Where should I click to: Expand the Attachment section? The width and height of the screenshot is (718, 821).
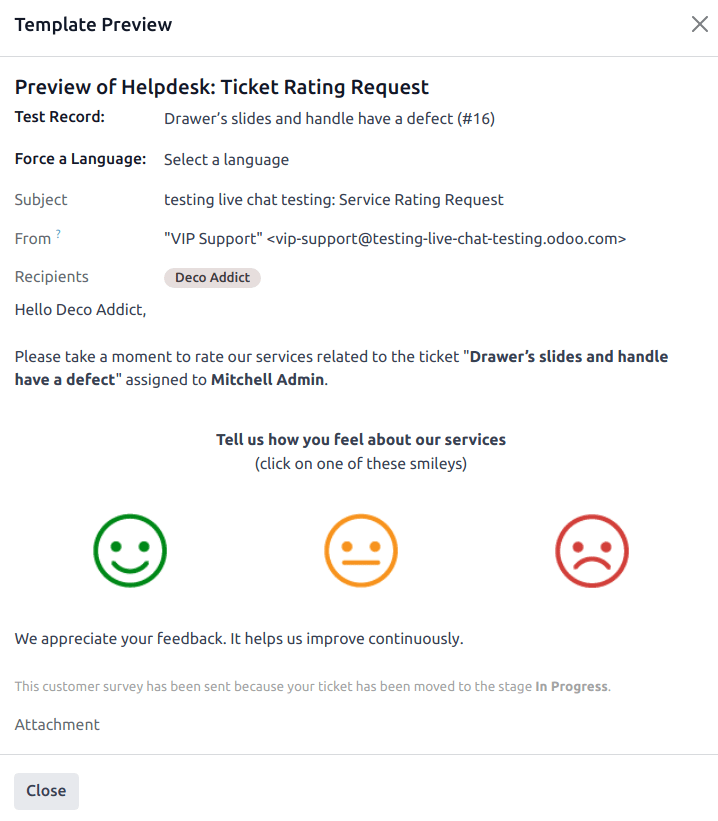point(57,724)
